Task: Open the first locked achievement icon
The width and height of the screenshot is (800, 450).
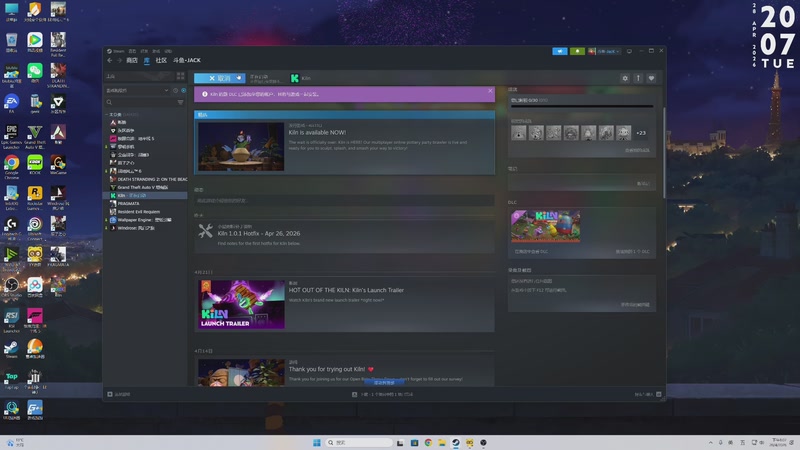Action: (x=519, y=133)
